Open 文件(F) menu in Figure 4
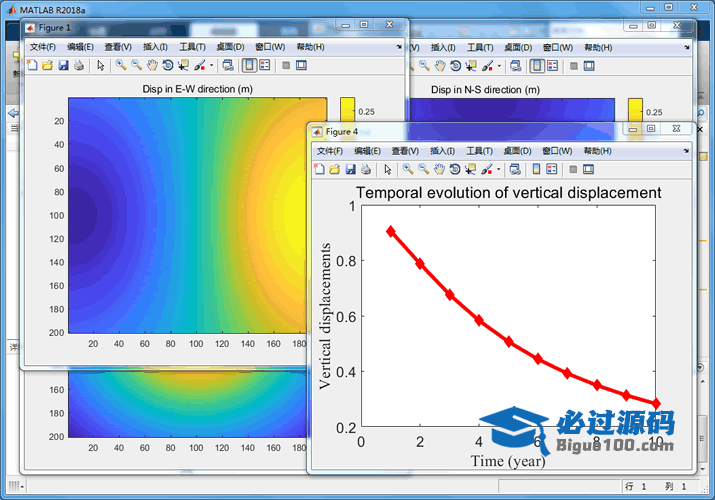Viewport: 715px width, 500px height. (330, 151)
